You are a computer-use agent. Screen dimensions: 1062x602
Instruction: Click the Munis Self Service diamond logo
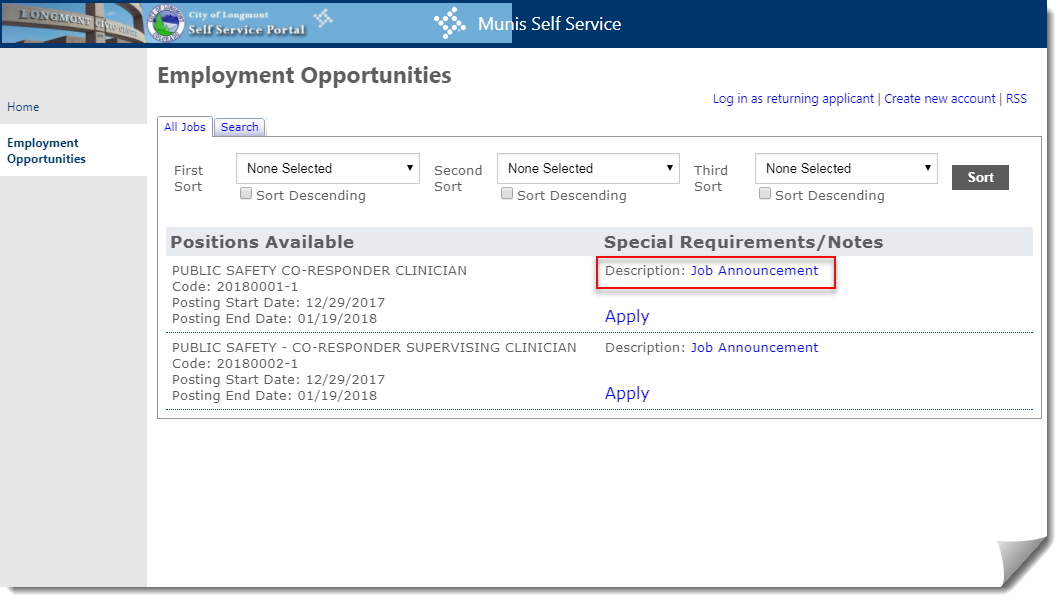click(449, 24)
